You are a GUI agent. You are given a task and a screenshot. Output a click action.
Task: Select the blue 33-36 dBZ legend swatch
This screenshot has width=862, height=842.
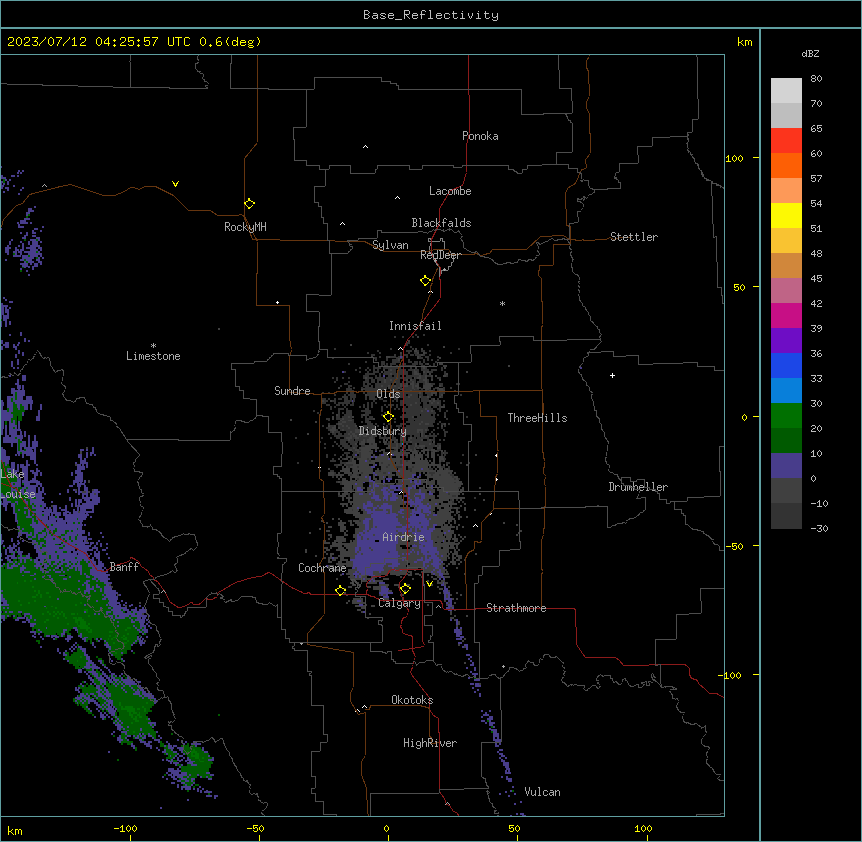tap(786, 365)
